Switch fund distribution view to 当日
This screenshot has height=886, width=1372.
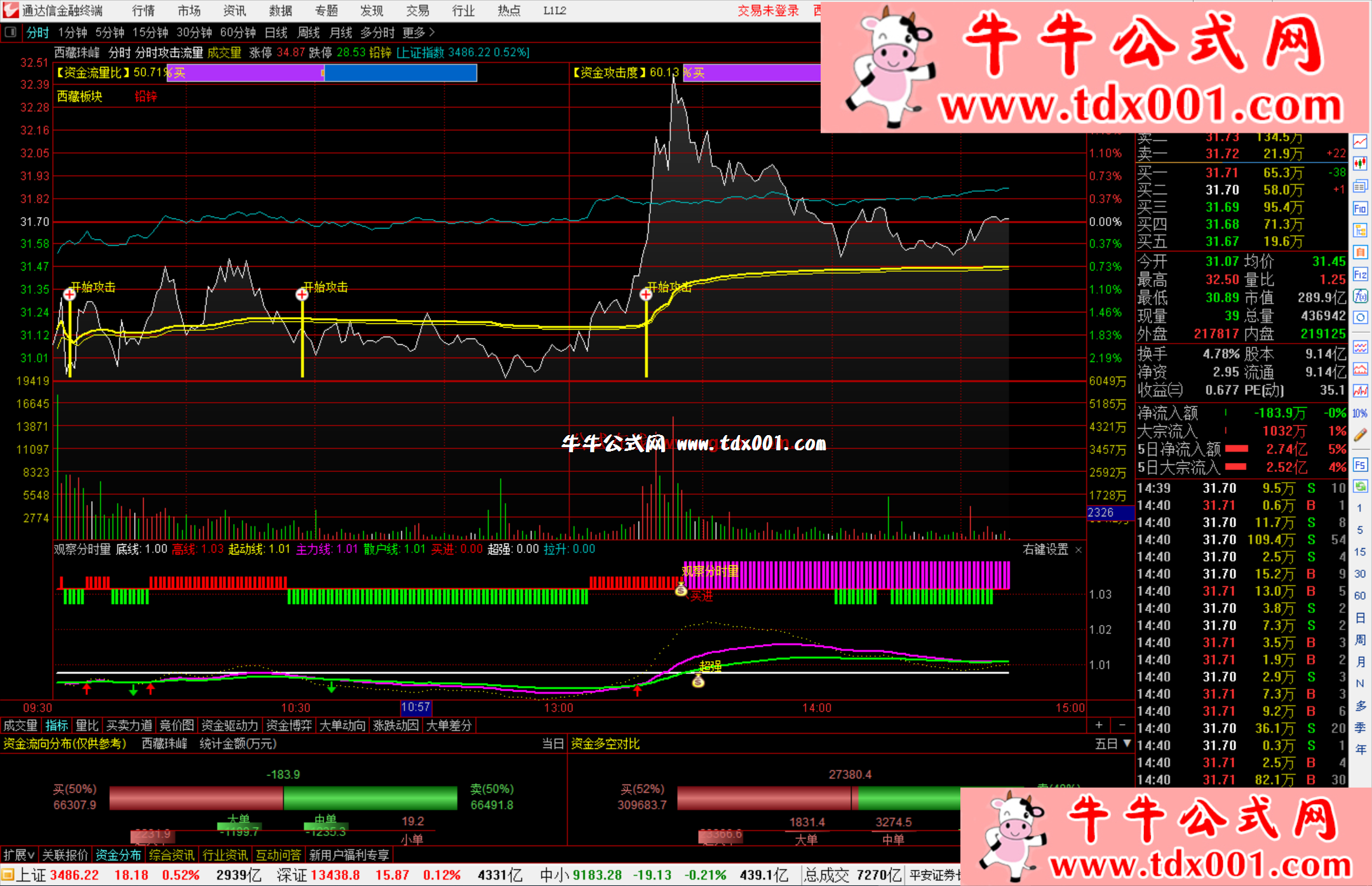(x=552, y=744)
